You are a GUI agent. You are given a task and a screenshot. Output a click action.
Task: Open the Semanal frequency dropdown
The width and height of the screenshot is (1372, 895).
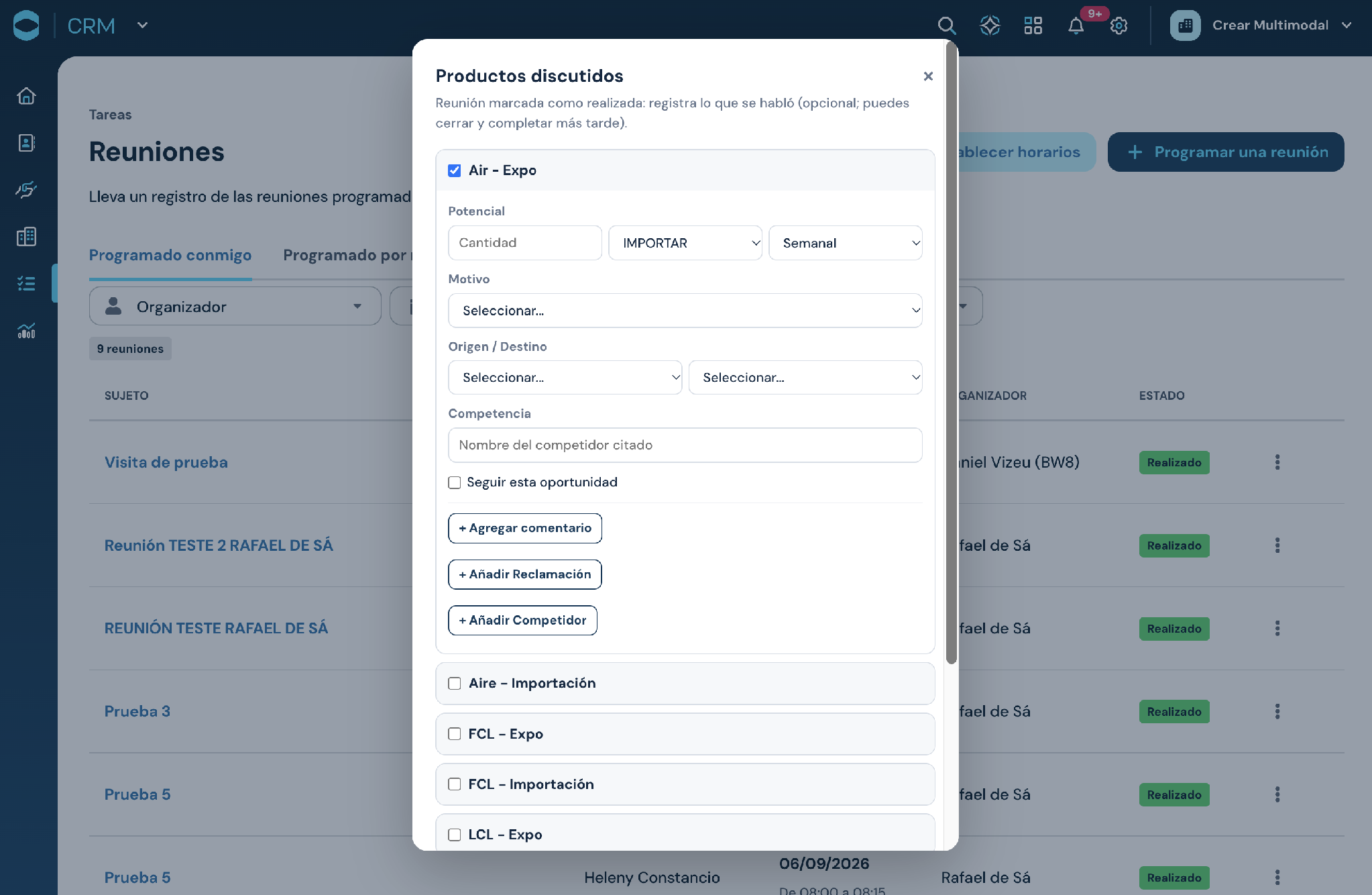point(845,243)
